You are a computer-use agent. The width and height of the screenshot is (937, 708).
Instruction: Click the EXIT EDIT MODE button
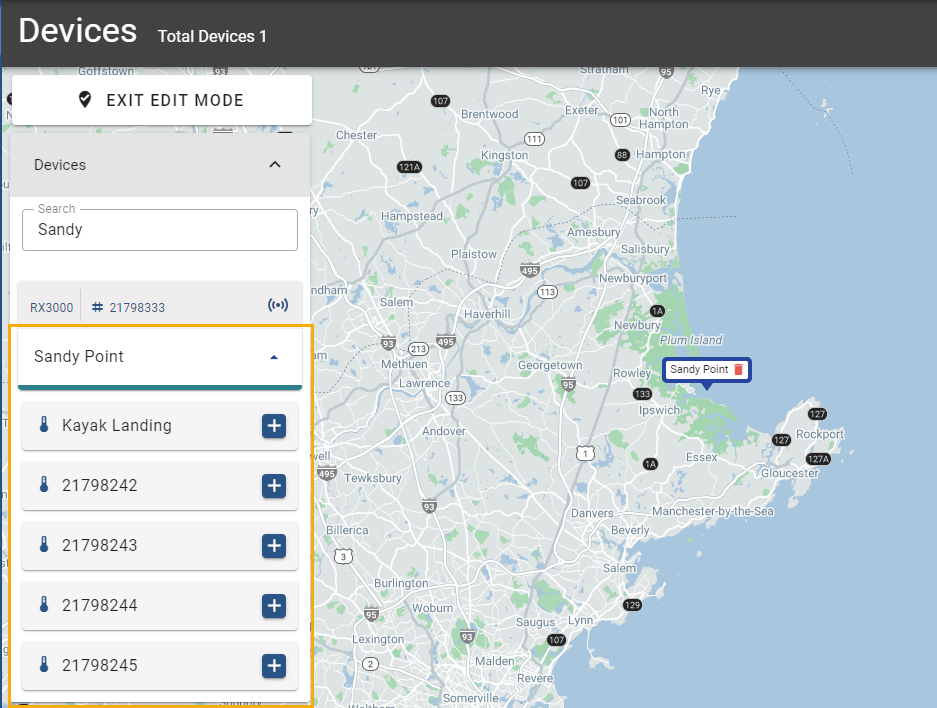click(160, 100)
